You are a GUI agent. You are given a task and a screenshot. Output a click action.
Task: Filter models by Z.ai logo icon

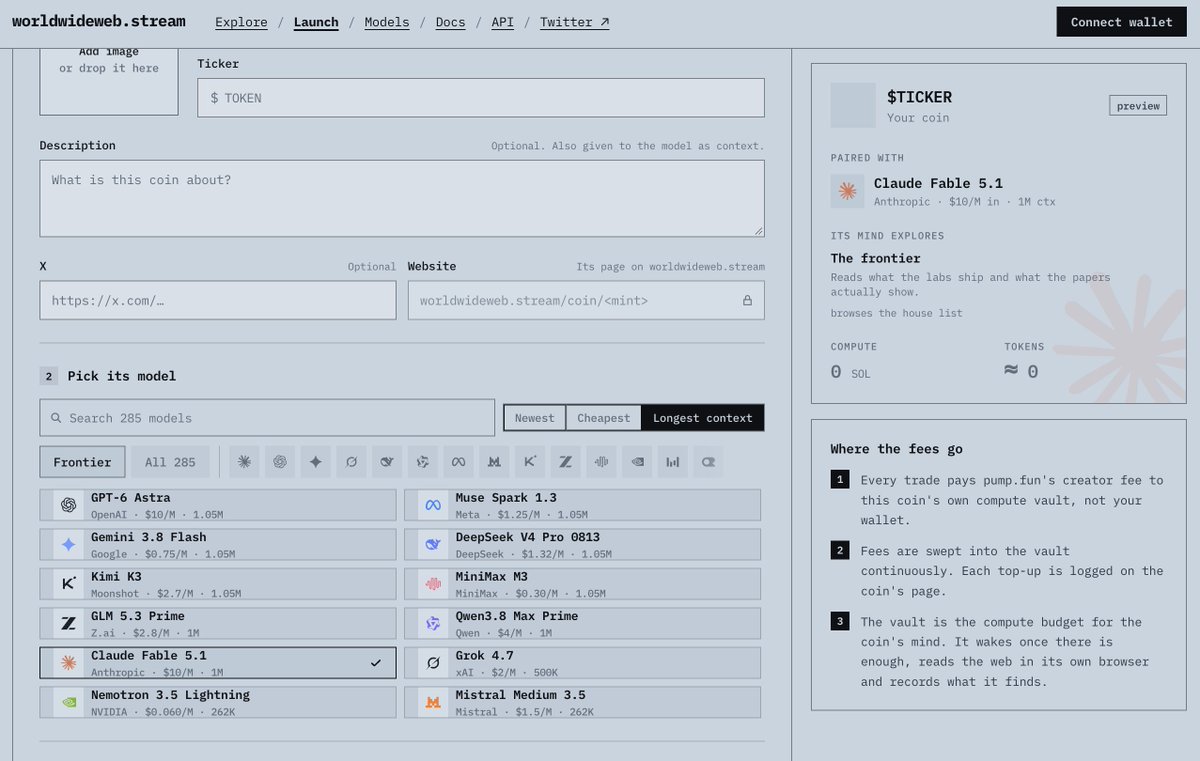566,462
